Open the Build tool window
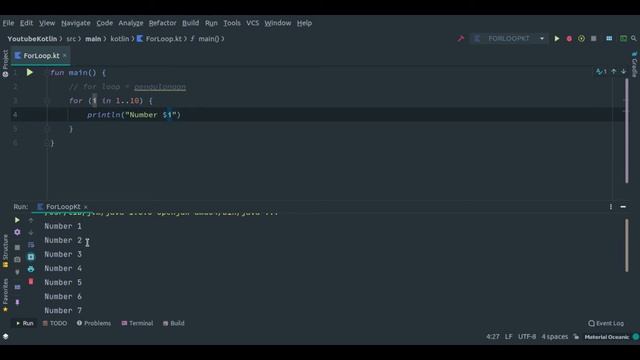 174,323
